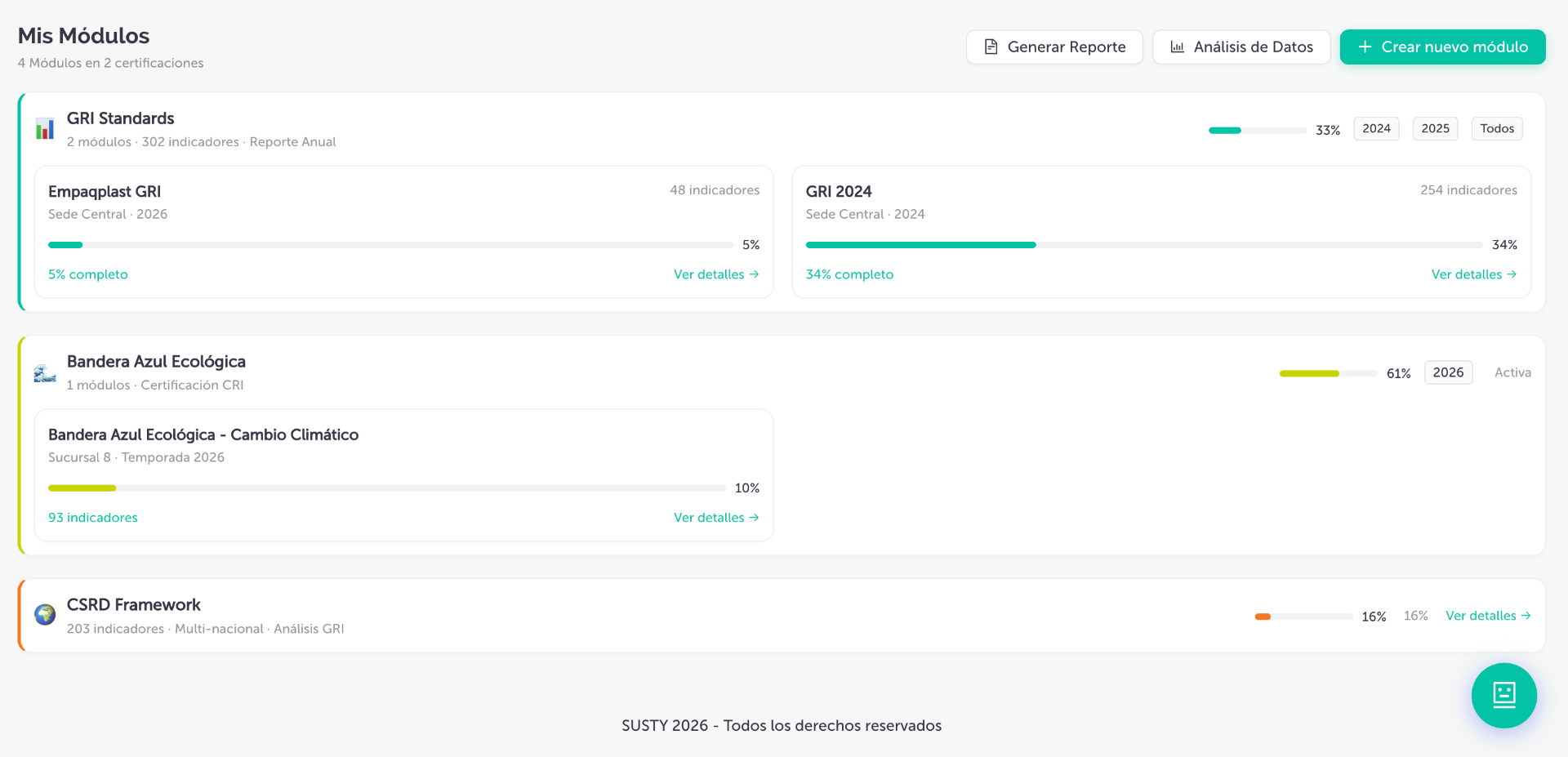Open Ver detalles for CSRD Framework
Screen dimensions: 1568x757
1488,616
